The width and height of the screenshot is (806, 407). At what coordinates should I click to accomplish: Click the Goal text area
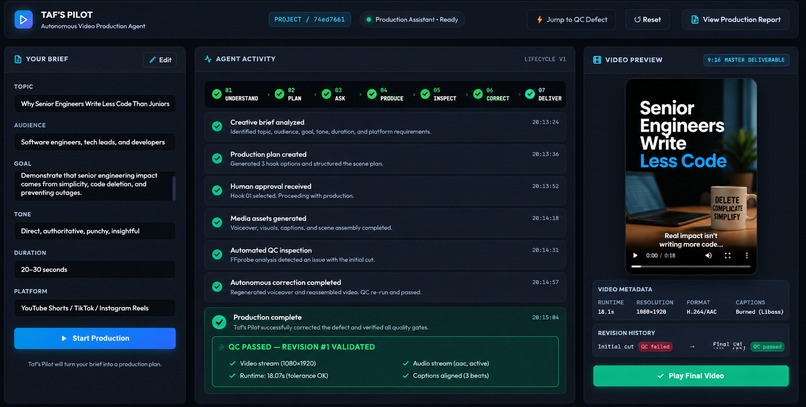[x=93, y=186]
